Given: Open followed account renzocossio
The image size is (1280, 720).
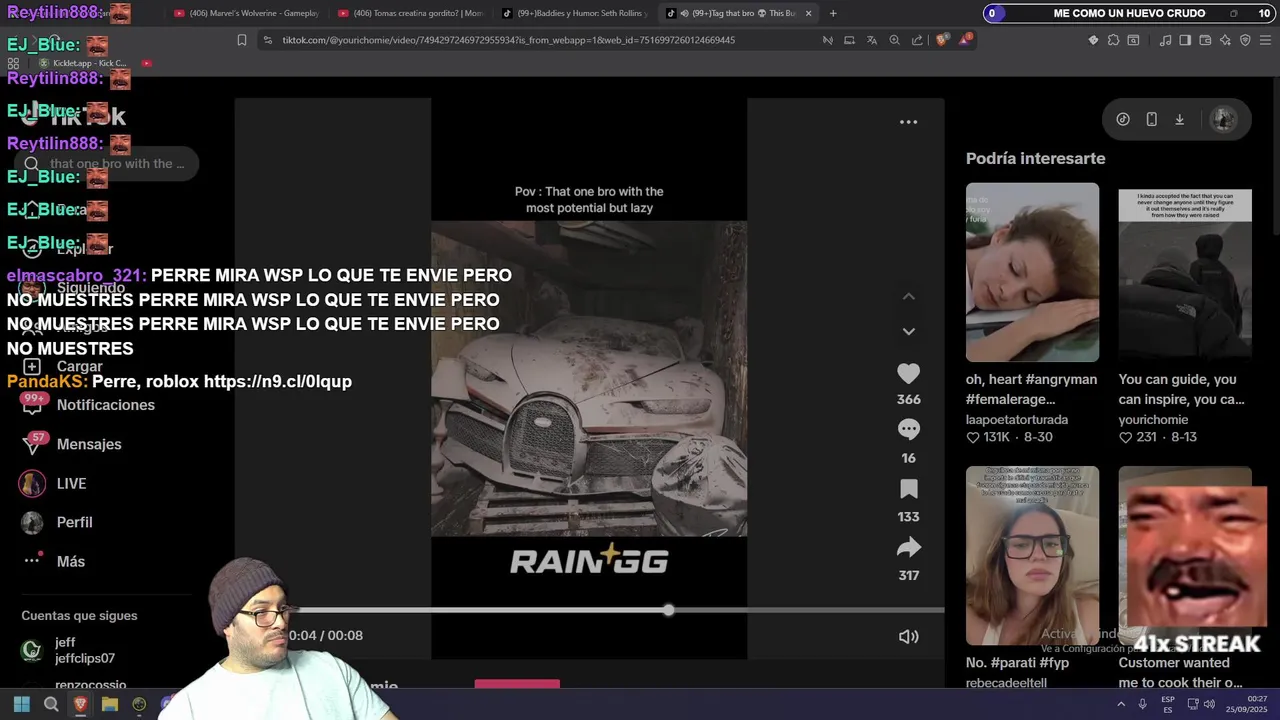Looking at the screenshot, I should coord(90,685).
